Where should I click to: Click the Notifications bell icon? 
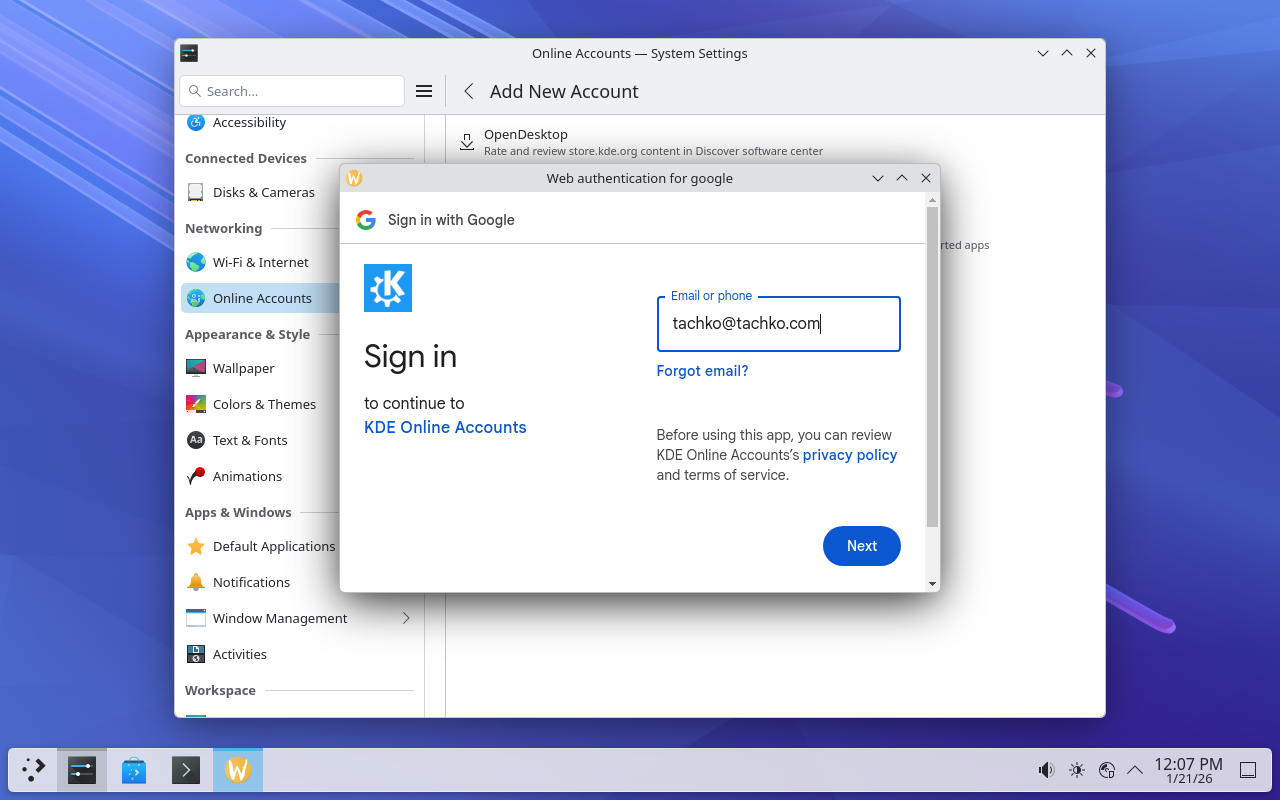(196, 582)
